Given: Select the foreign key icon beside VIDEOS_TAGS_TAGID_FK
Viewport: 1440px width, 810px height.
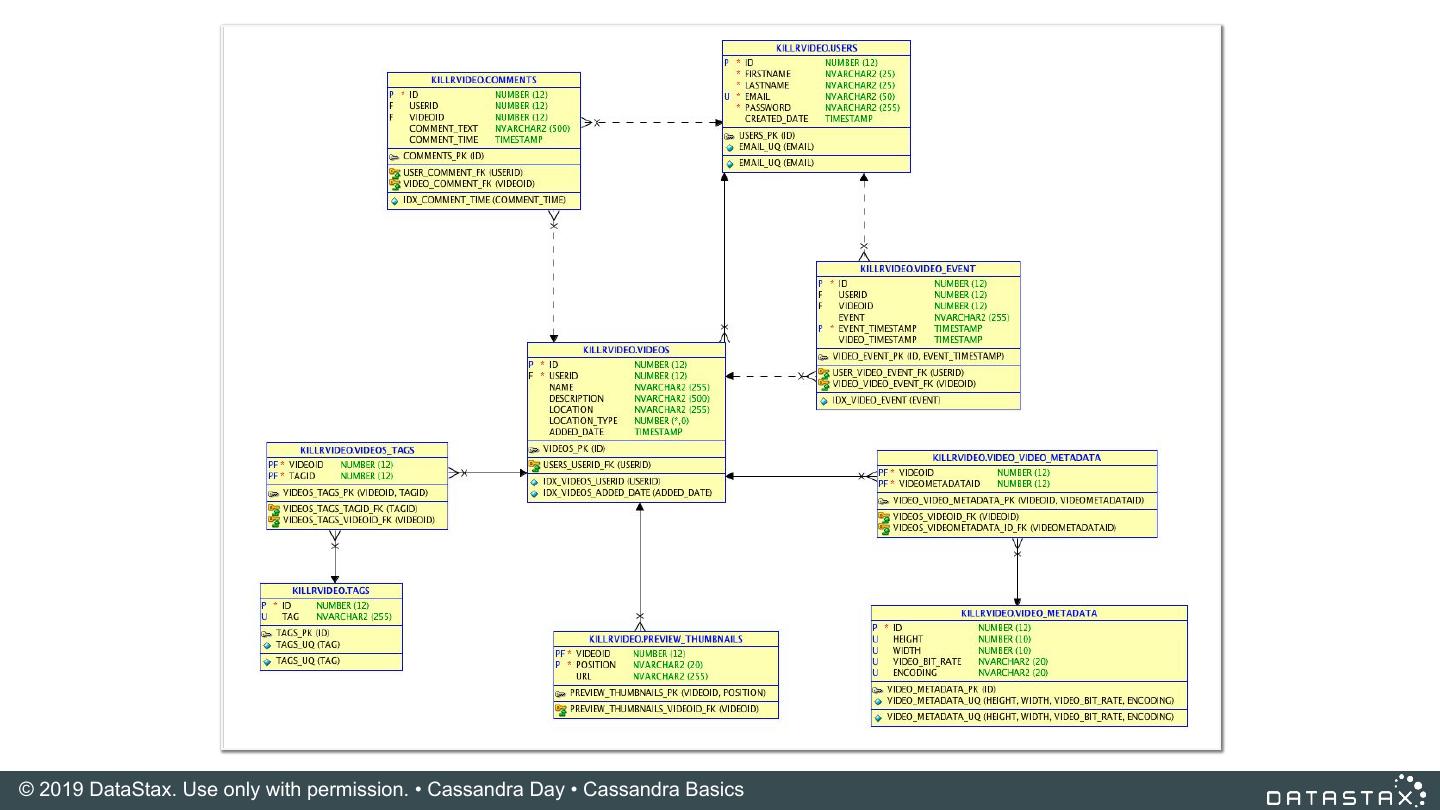Looking at the screenshot, I should pos(273,508).
